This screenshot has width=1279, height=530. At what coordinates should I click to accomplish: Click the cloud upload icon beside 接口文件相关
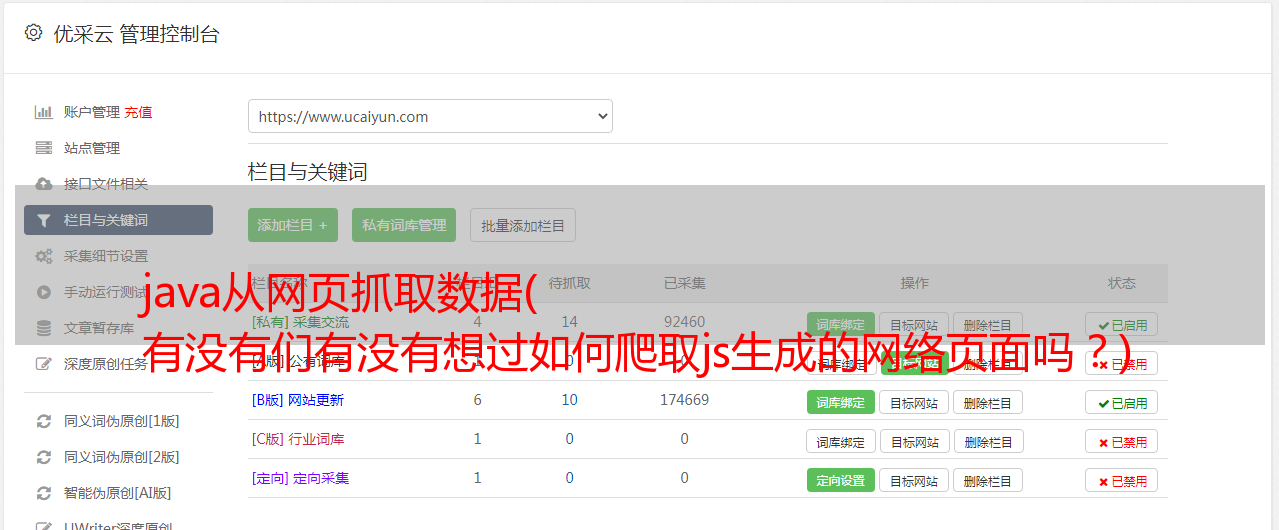(43, 184)
